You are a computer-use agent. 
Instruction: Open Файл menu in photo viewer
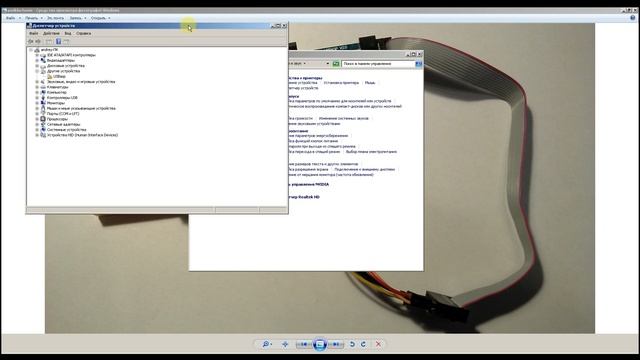12,18
